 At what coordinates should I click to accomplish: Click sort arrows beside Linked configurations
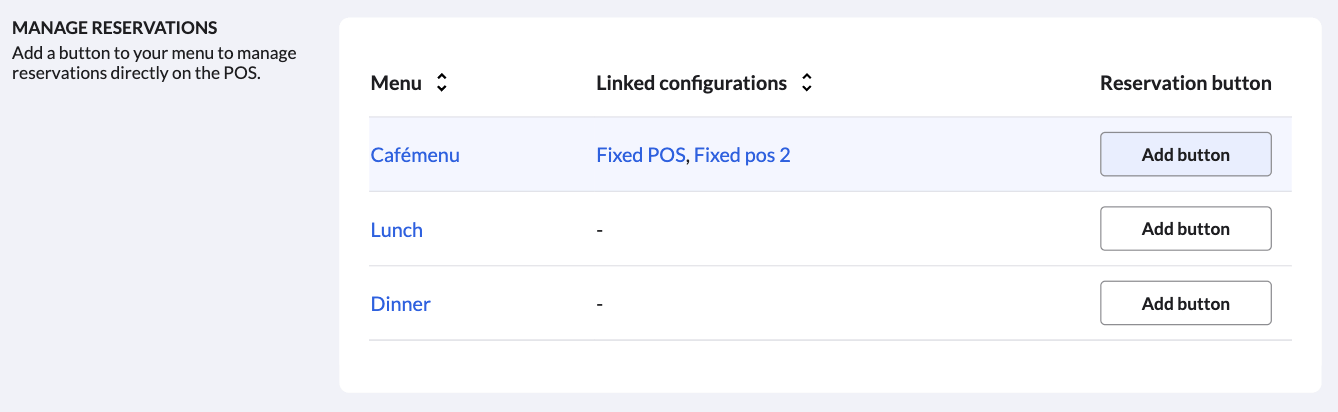tap(806, 84)
